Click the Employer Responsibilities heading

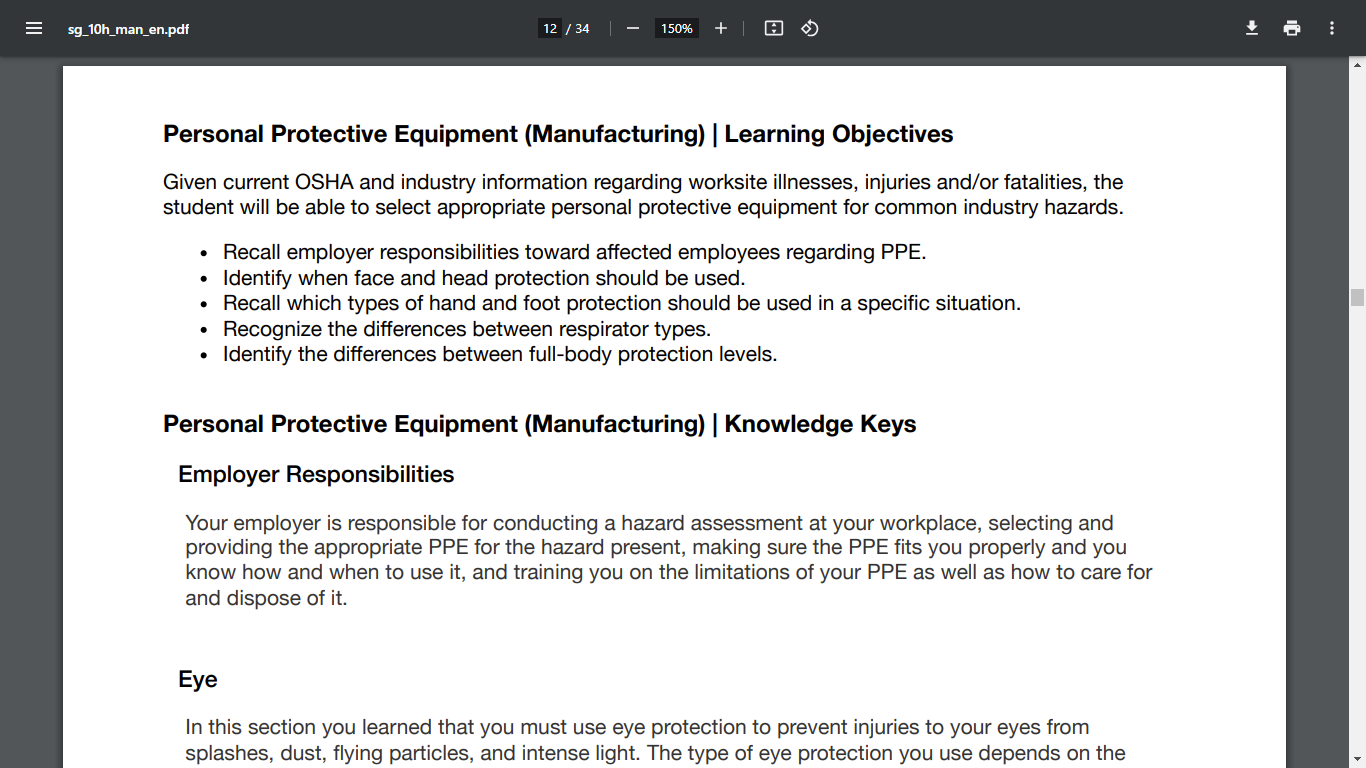[x=315, y=474]
